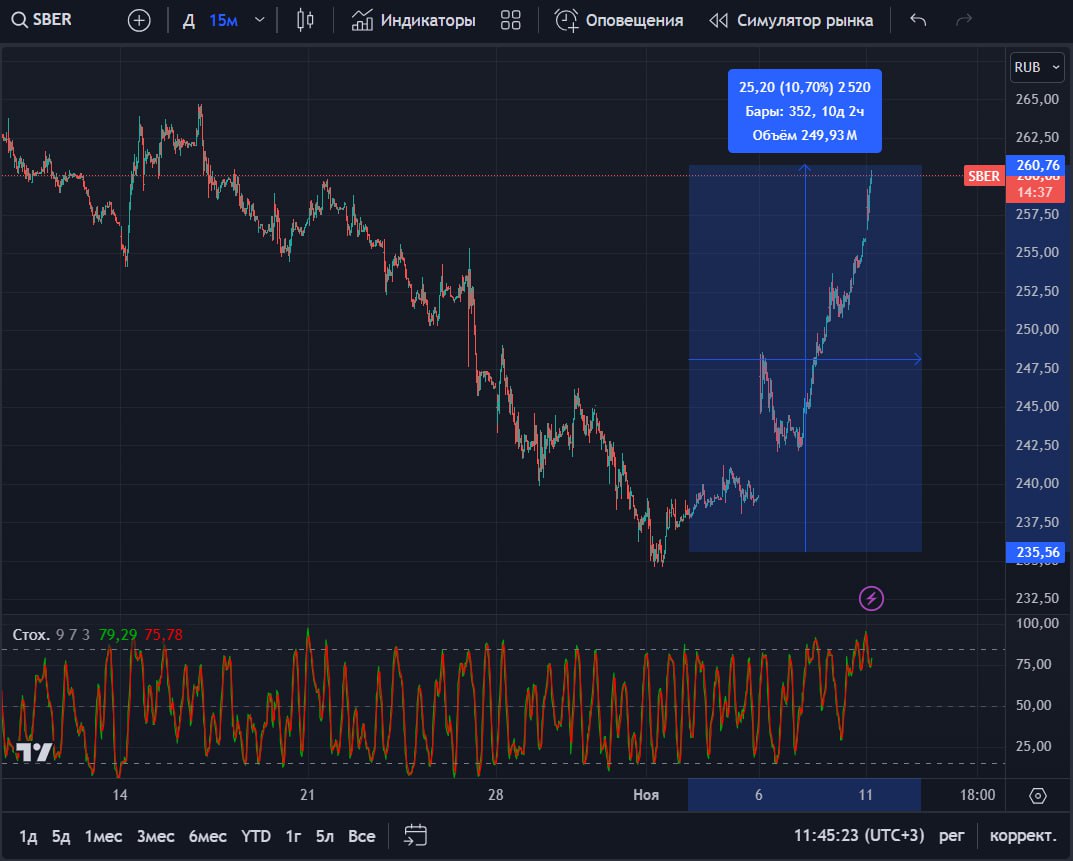The image size is (1073, 861).
Task: Open the go-to-date calendar icon
Action: (415, 836)
